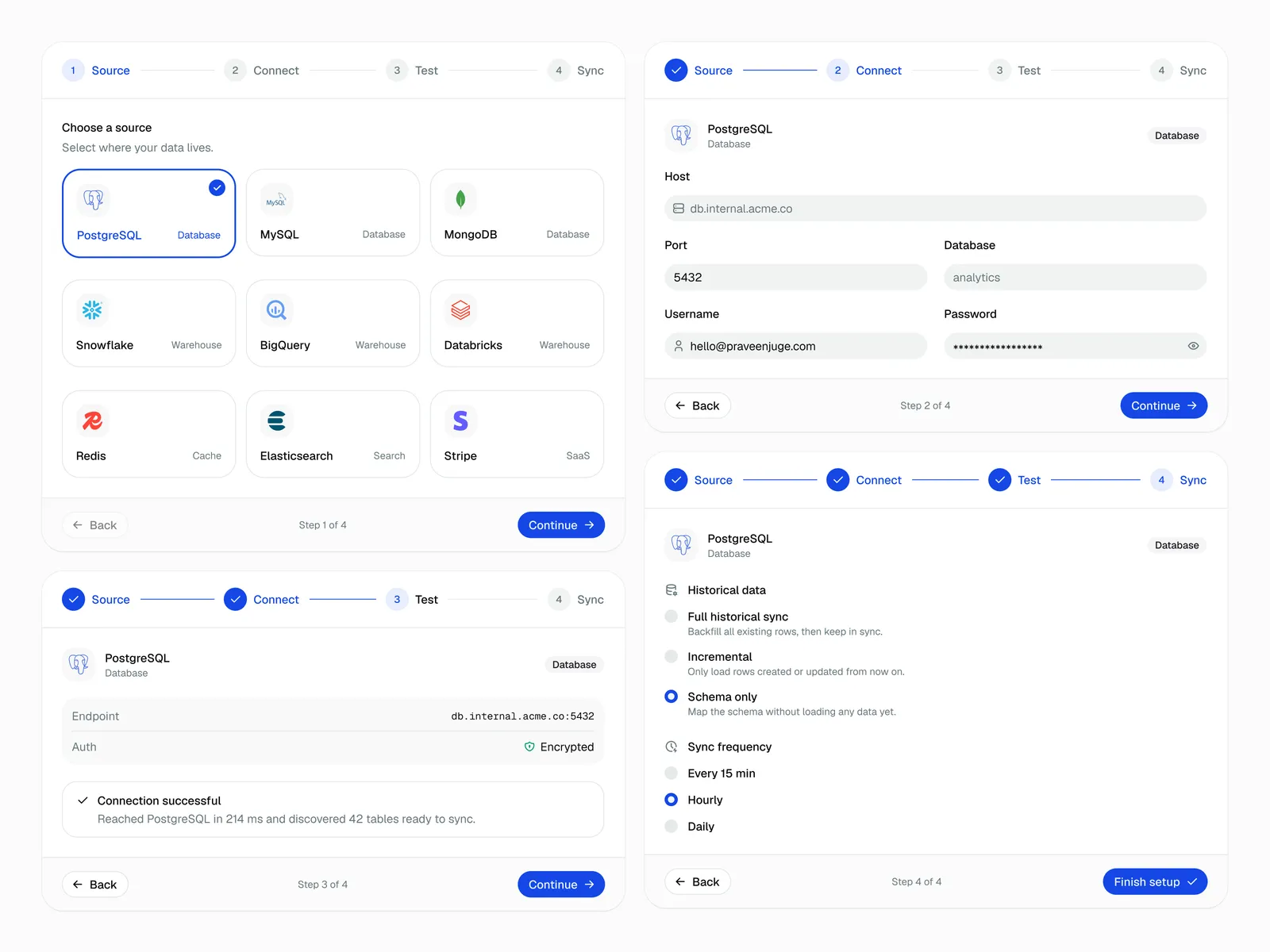Click PostgreSQL elephant icon in Connect panel header

[x=681, y=136]
